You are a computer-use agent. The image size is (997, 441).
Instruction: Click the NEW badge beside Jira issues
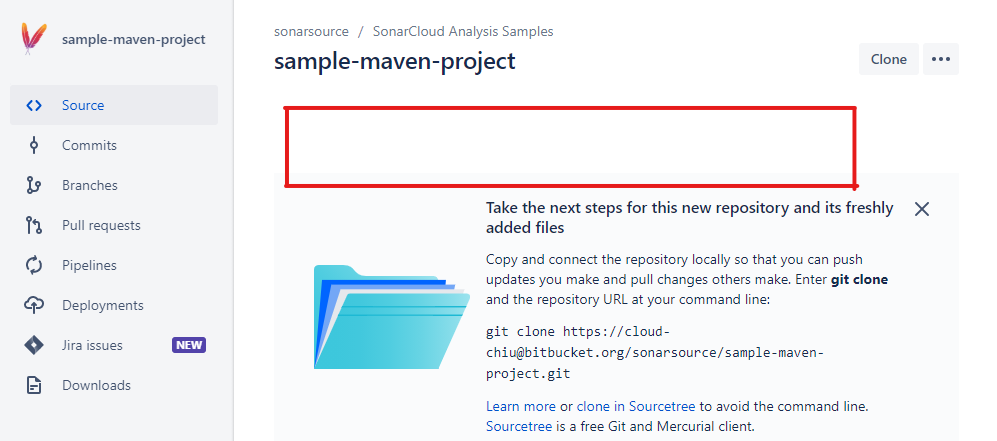[x=189, y=345]
